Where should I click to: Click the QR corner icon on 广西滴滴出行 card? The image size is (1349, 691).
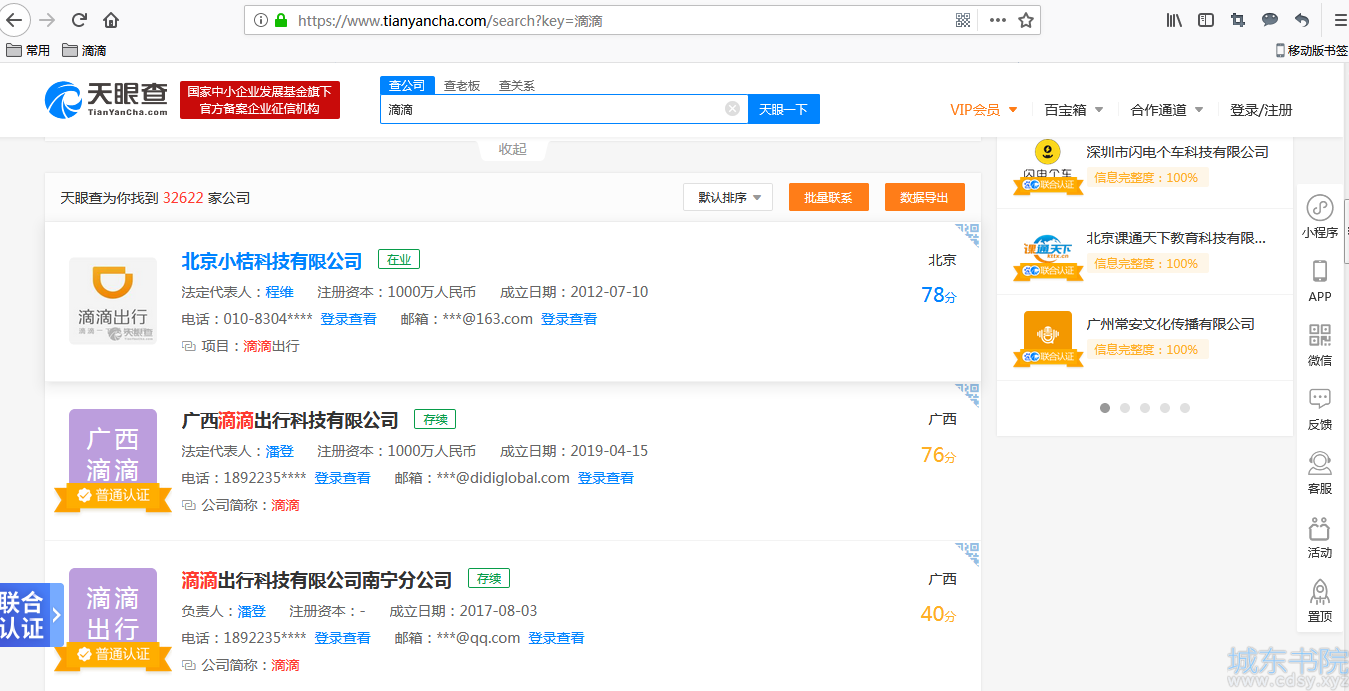tap(967, 394)
